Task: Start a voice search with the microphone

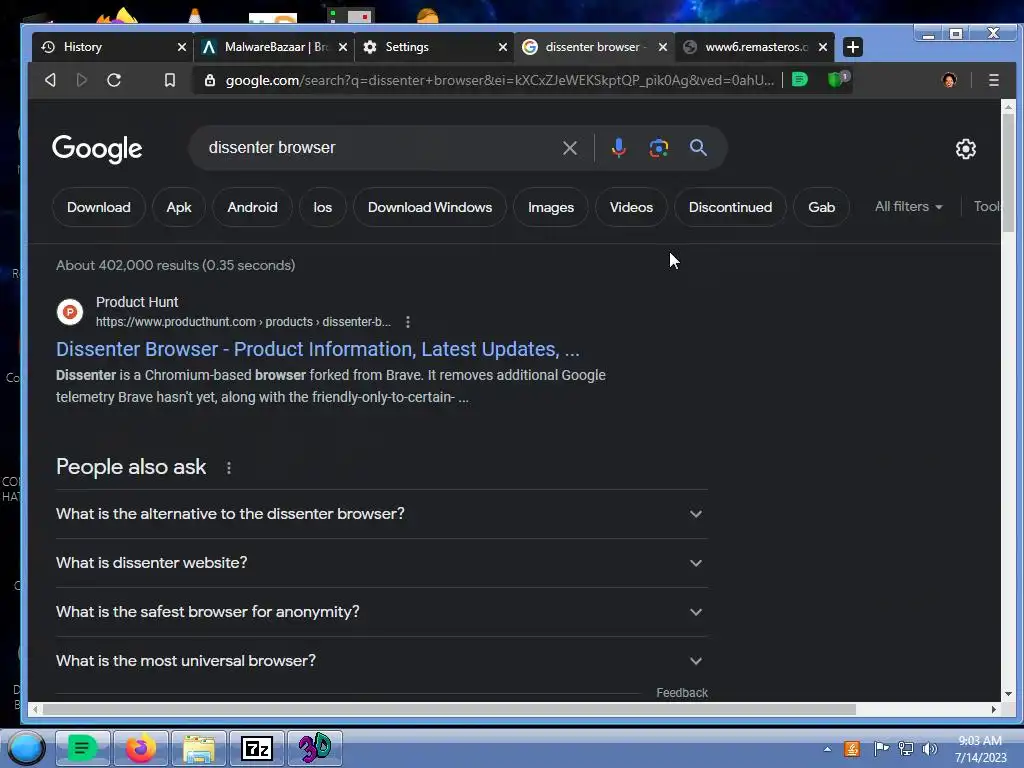Action: [618, 148]
